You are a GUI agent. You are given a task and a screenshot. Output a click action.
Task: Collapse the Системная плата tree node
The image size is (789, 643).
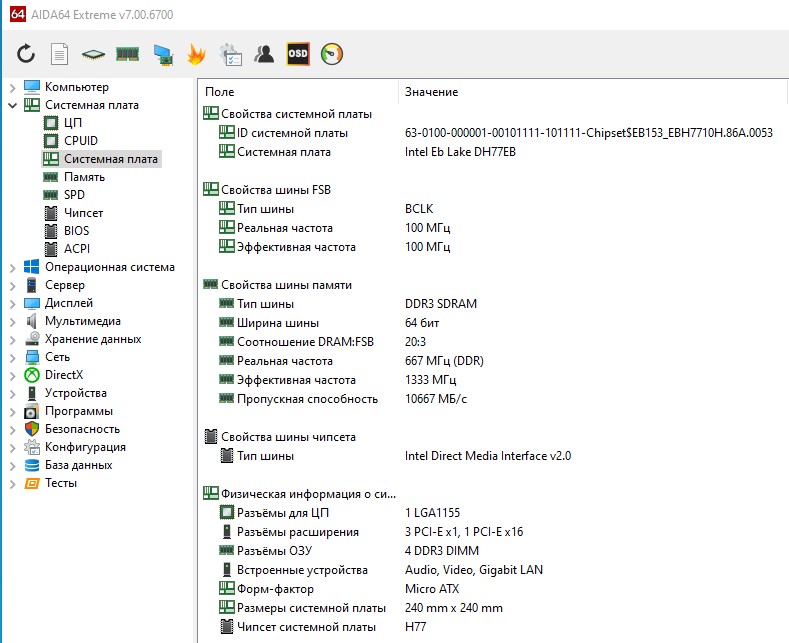point(13,106)
